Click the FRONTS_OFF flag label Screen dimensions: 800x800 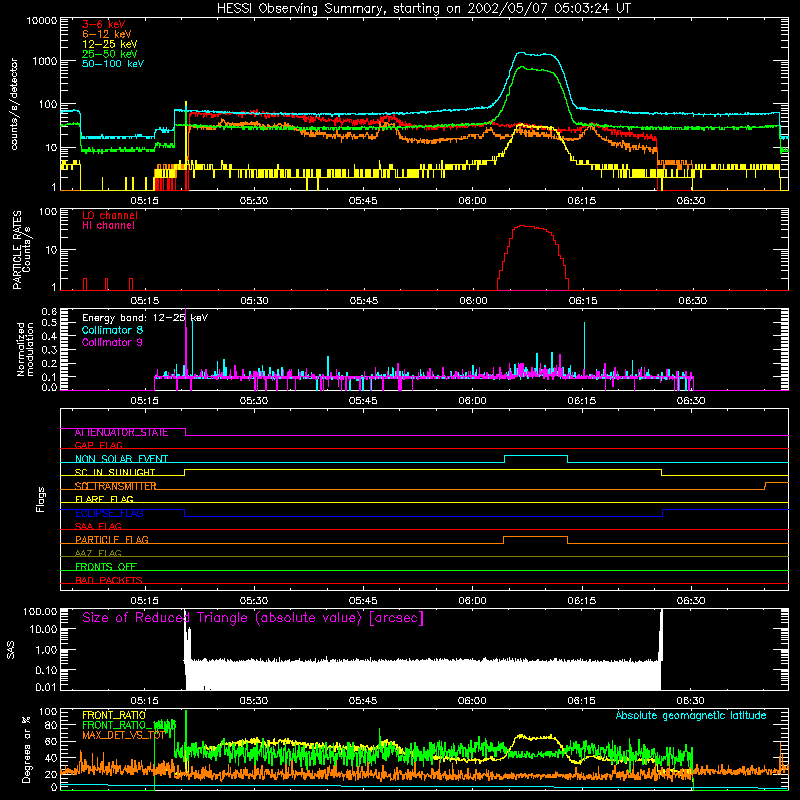coord(106,567)
